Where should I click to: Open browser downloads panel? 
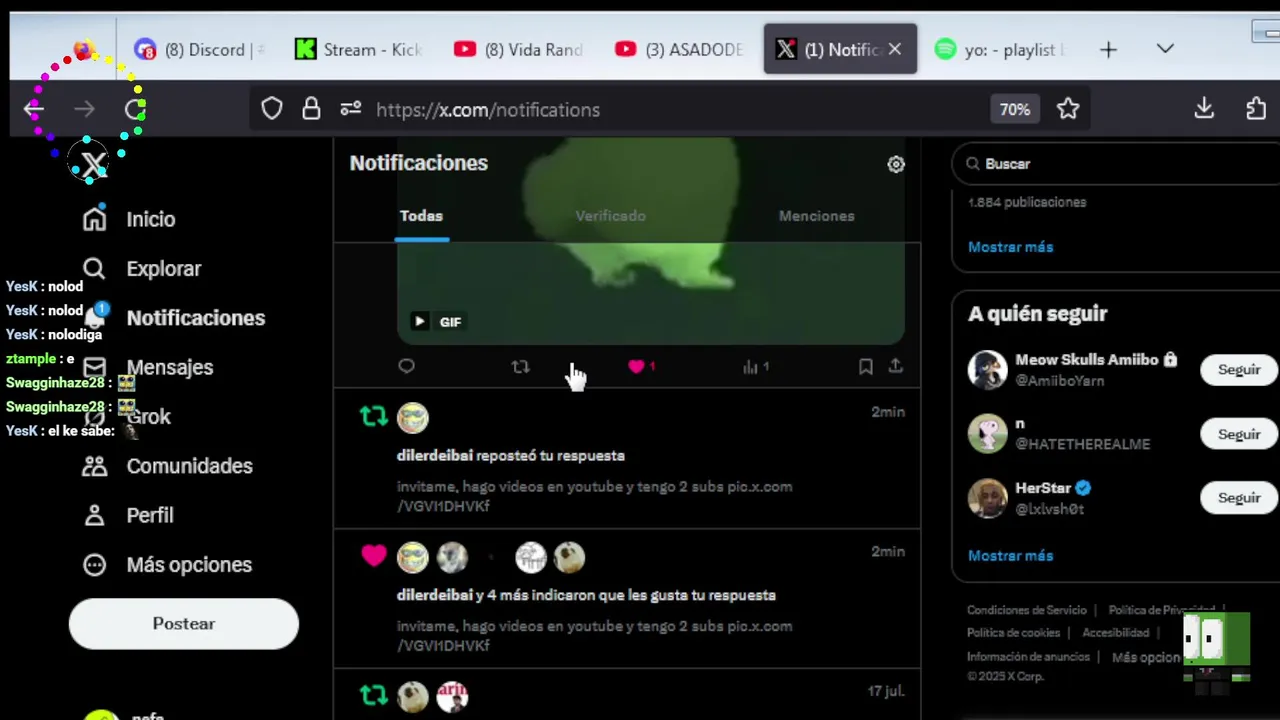(1204, 109)
